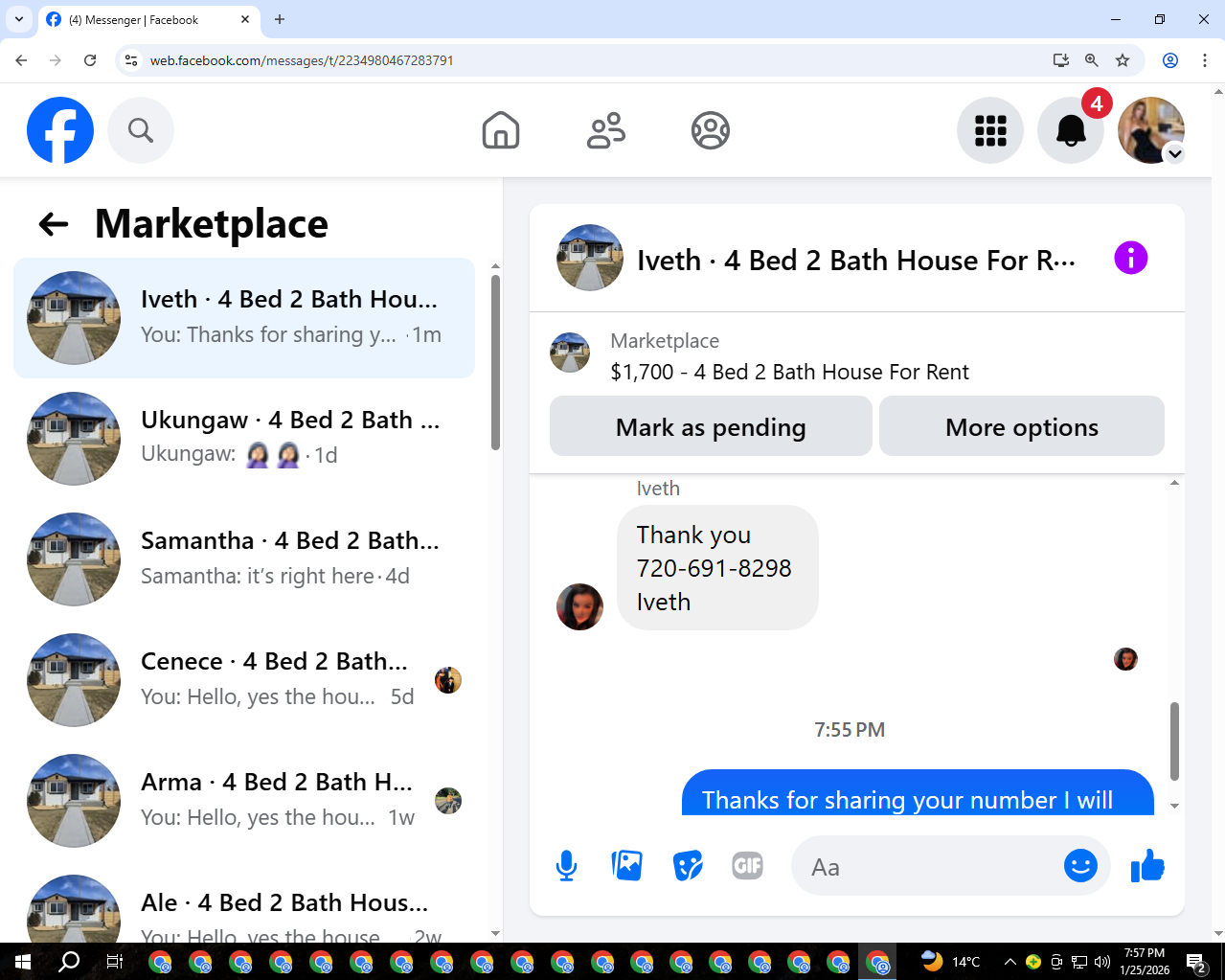Viewport: 1225px width, 980px height.
Task: Click the install app icon in address bar
Action: [1060, 60]
